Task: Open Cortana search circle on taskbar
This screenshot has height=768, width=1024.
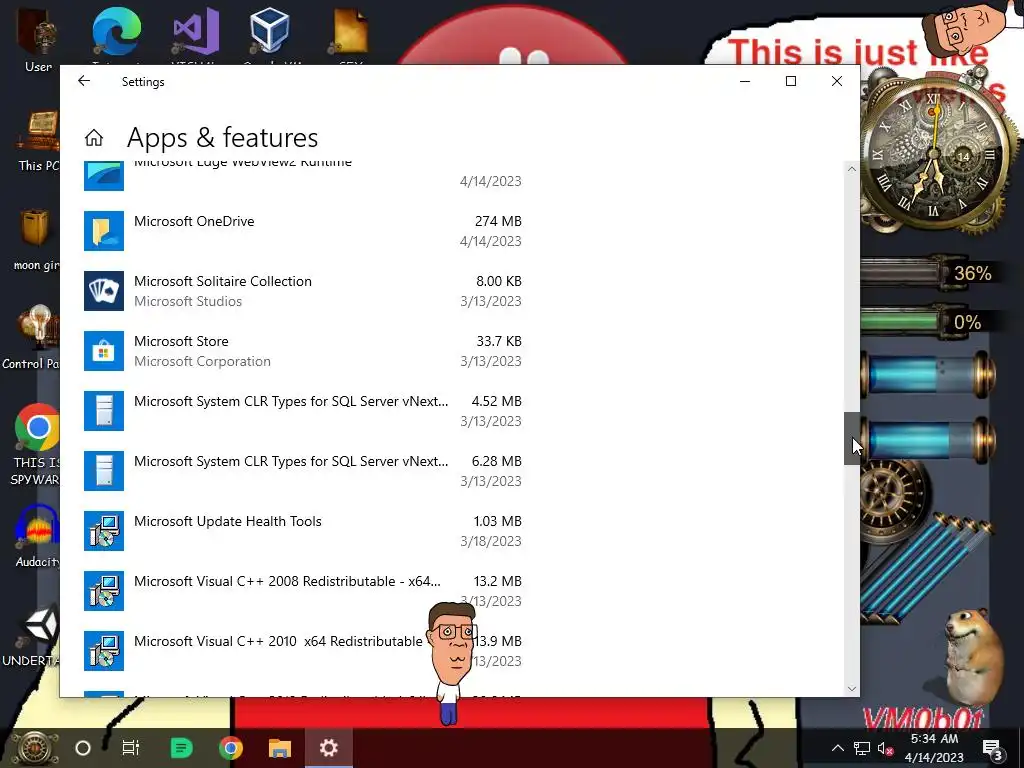Action: pyautogui.click(x=83, y=748)
